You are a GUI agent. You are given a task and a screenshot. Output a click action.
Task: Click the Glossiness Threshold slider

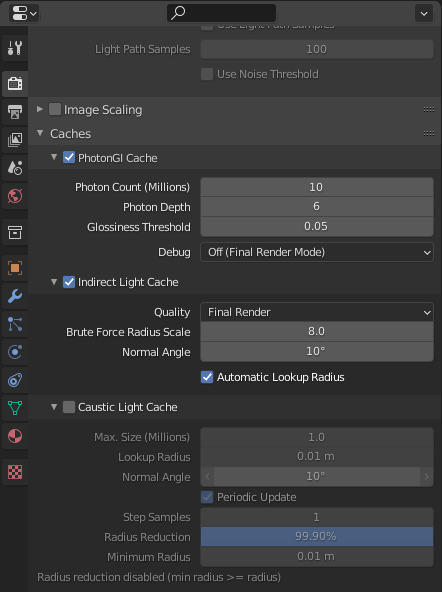(x=317, y=227)
